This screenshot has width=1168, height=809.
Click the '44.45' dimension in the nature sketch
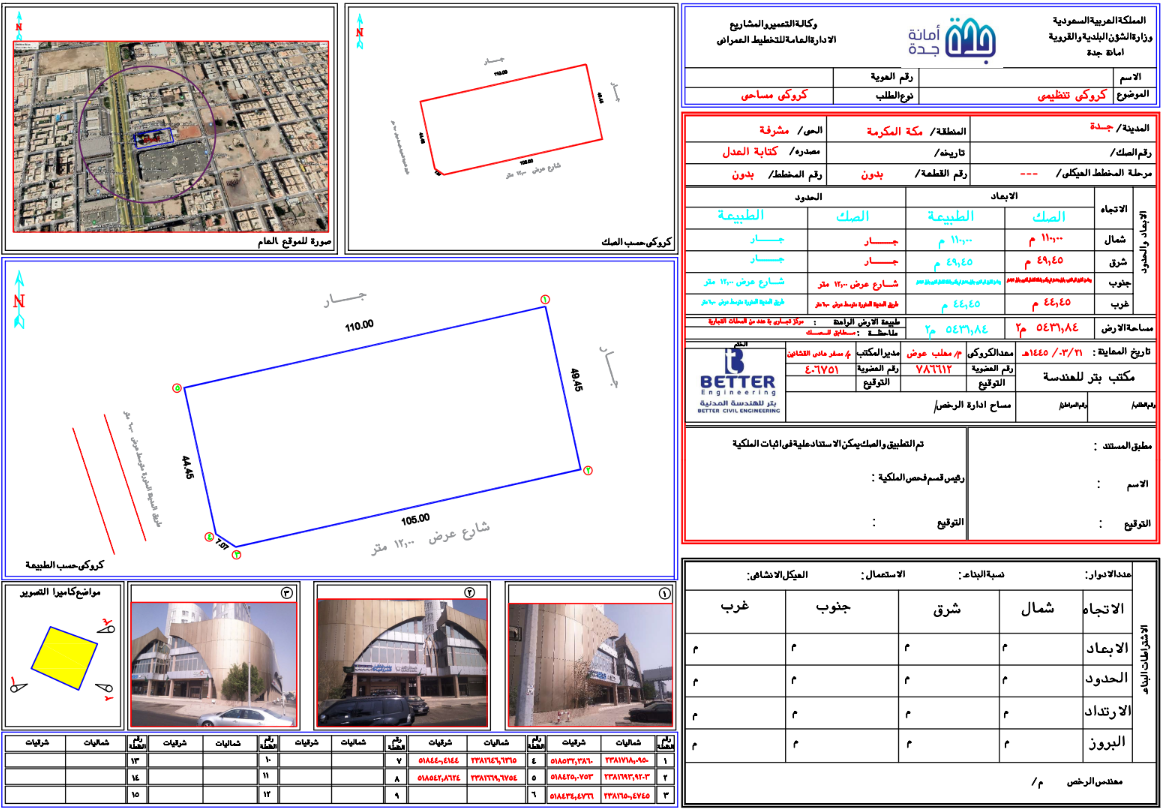coord(188,468)
